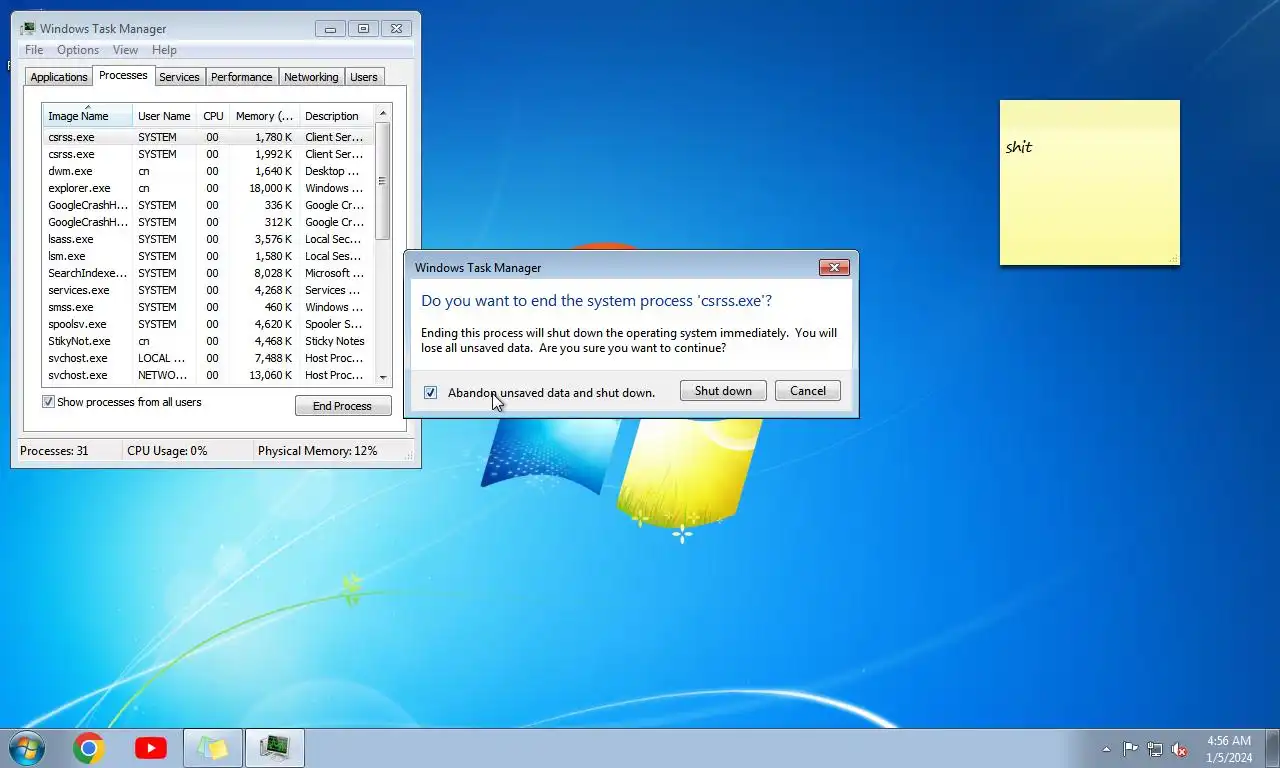Launch Google Chrome from the taskbar
The height and width of the screenshot is (768, 1280).
click(x=89, y=748)
